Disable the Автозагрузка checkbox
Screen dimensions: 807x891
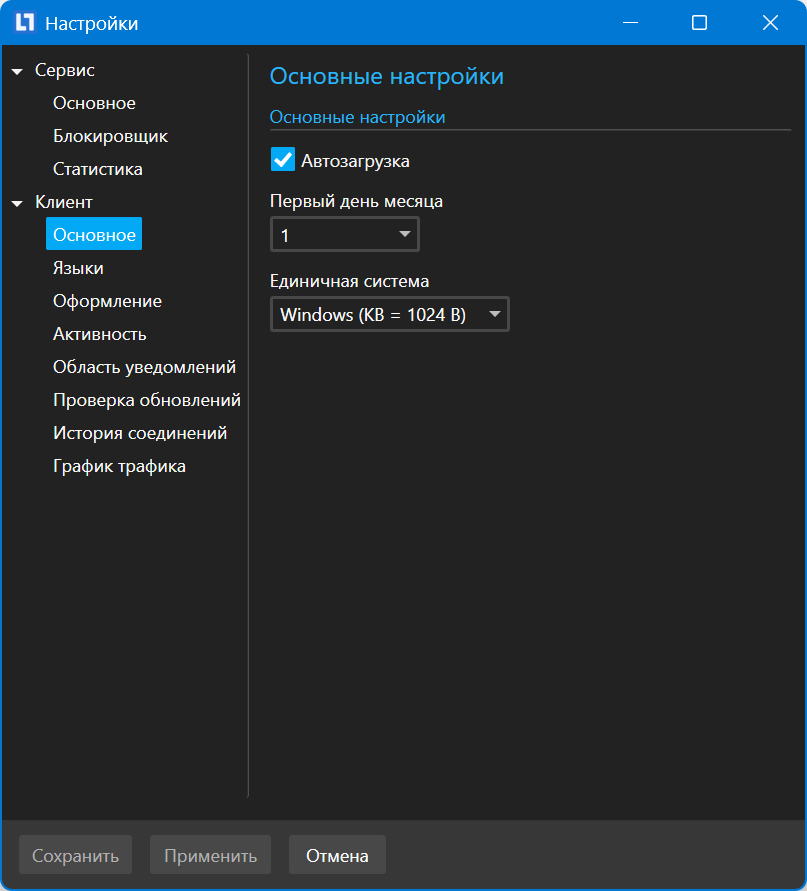click(283, 160)
